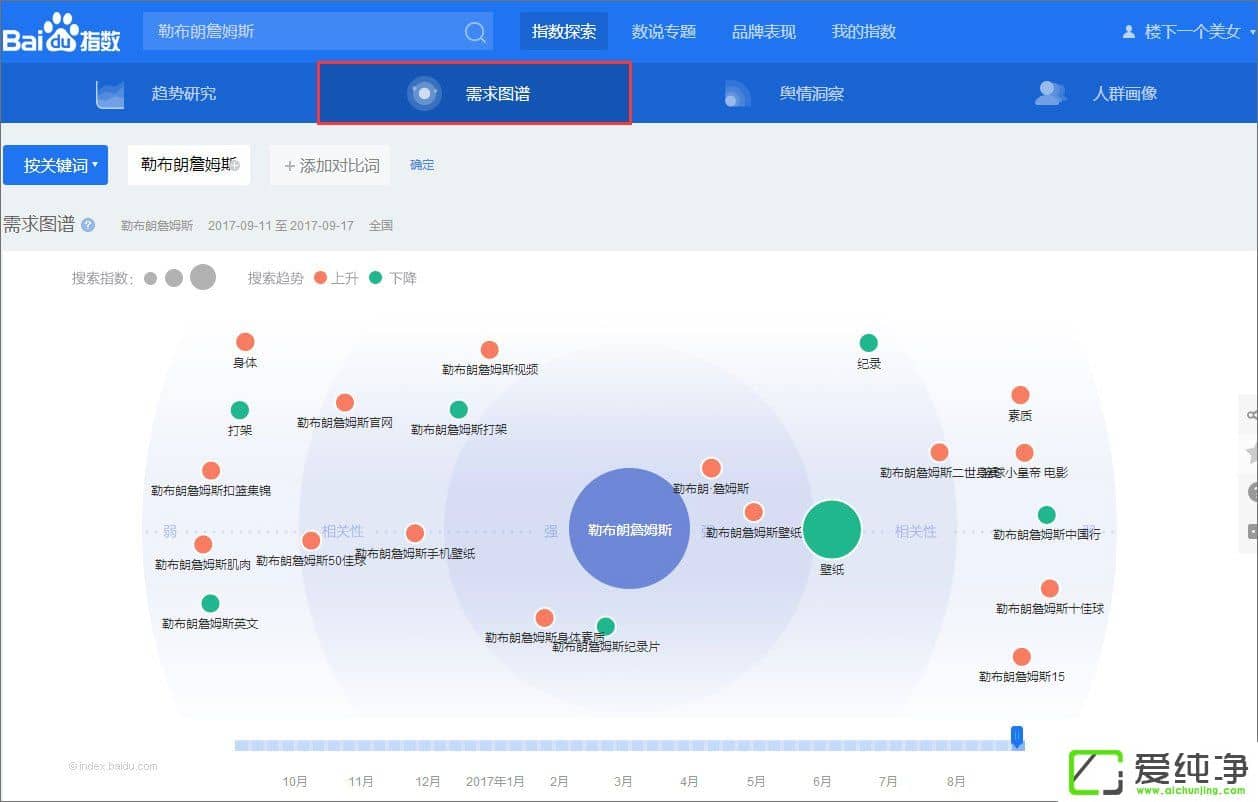Click the help question mark beside 需求图谱
This screenshot has width=1258, height=802.
point(88,225)
